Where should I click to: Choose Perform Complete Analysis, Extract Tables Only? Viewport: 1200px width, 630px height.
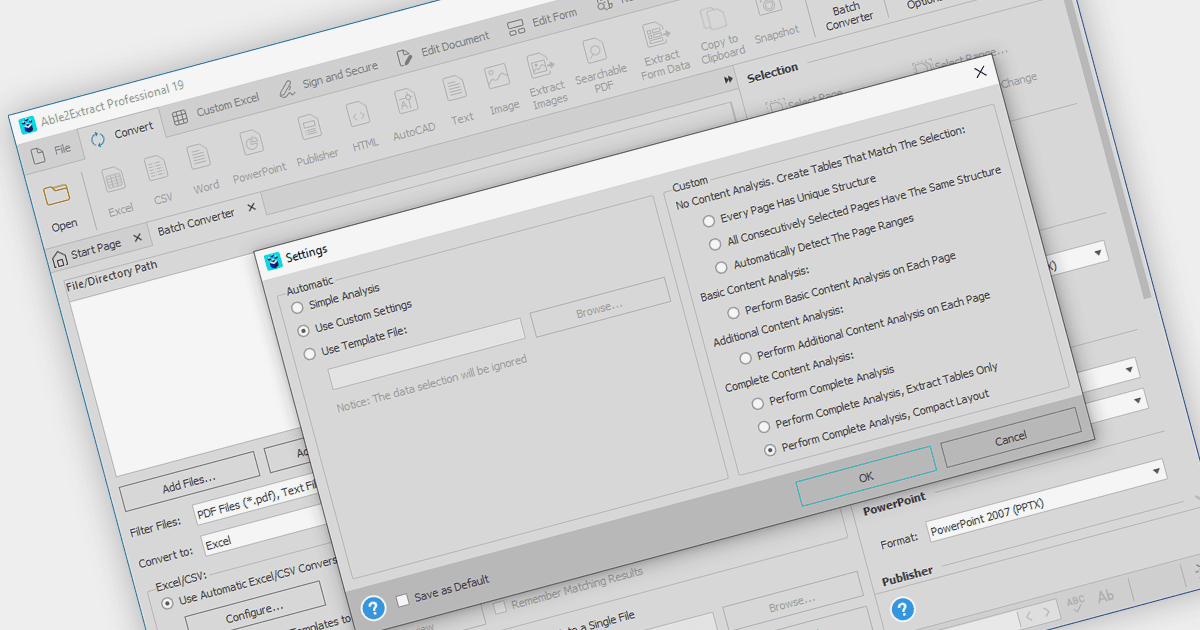(763, 427)
